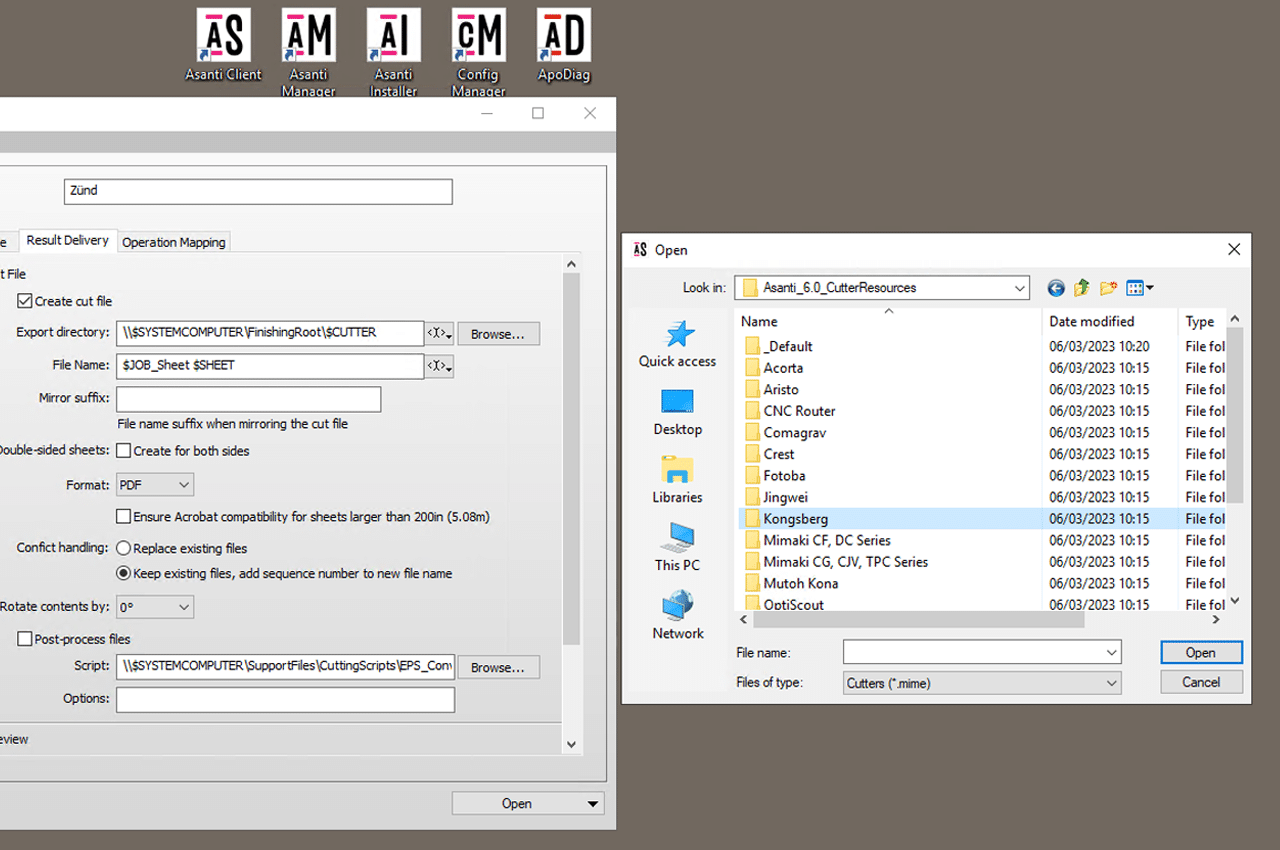Go back to the last folder visited
The width and height of the screenshot is (1280, 850).
point(1056,288)
